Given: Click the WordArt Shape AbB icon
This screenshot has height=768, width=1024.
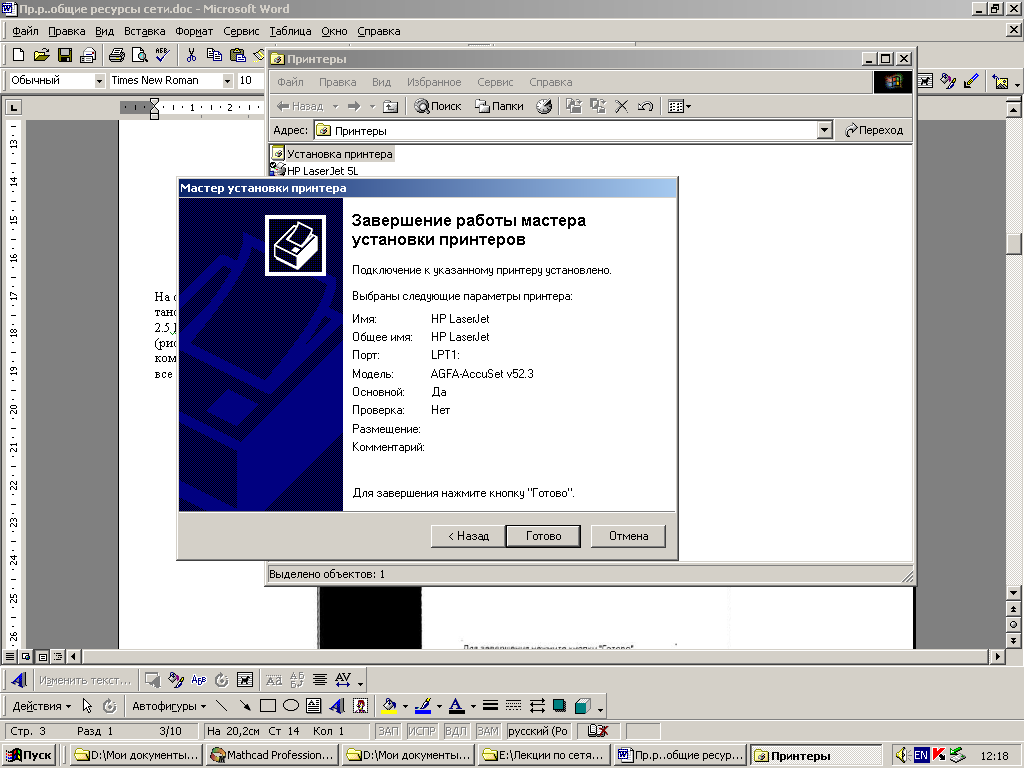Looking at the screenshot, I should click(x=199, y=680).
